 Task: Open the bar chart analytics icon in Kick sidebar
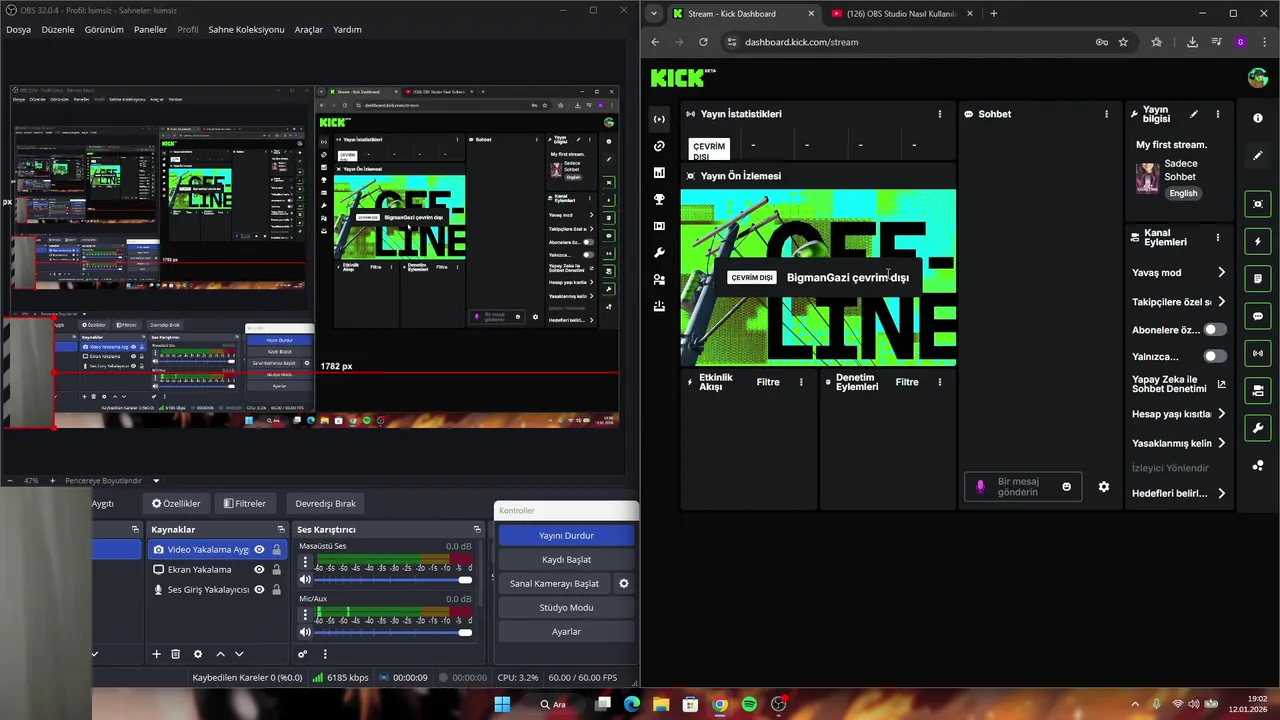click(x=659, y=173)
